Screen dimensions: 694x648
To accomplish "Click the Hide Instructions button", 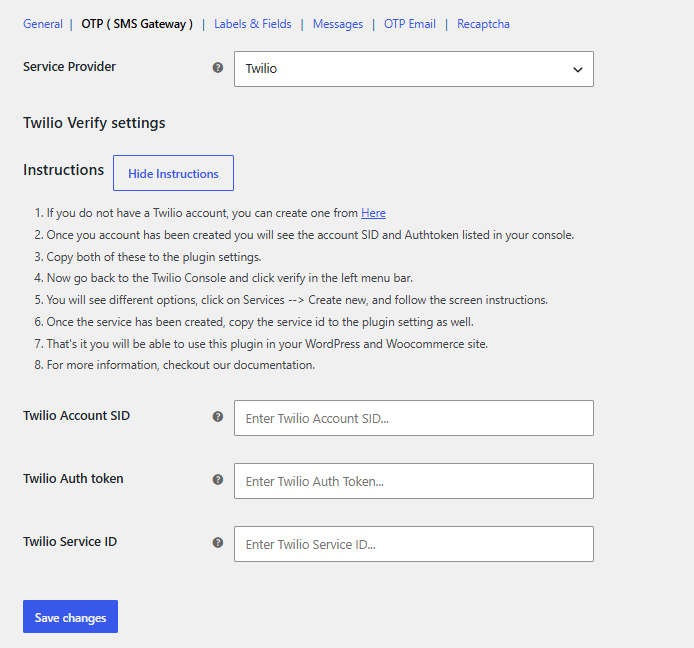I will (174, 173).
